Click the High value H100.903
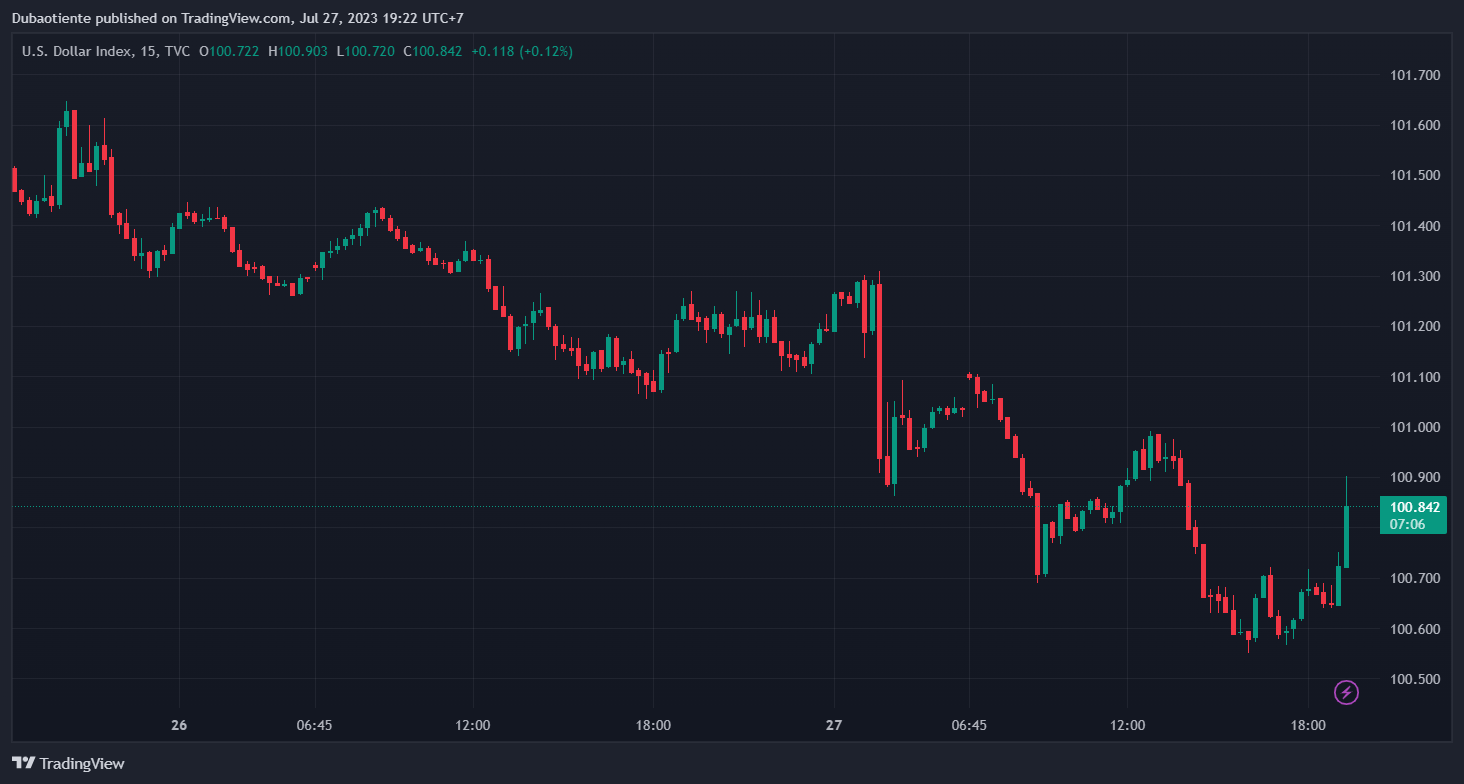Image resolution: width=1464 pixels, height=784 pixels. [x=298, y=51]
